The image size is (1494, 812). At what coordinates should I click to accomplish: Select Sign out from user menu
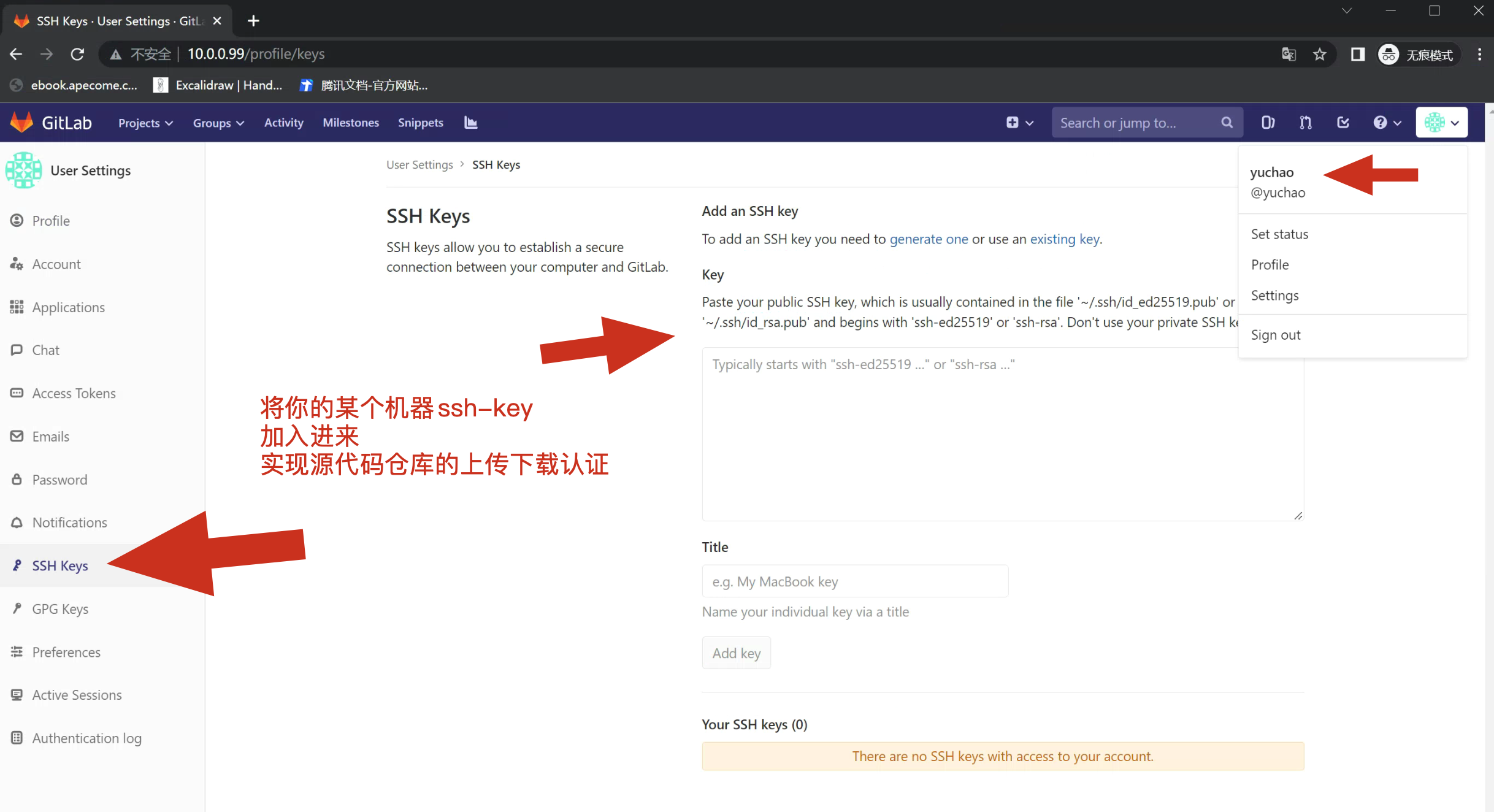pyautogui.click(x=1276, y=335)
